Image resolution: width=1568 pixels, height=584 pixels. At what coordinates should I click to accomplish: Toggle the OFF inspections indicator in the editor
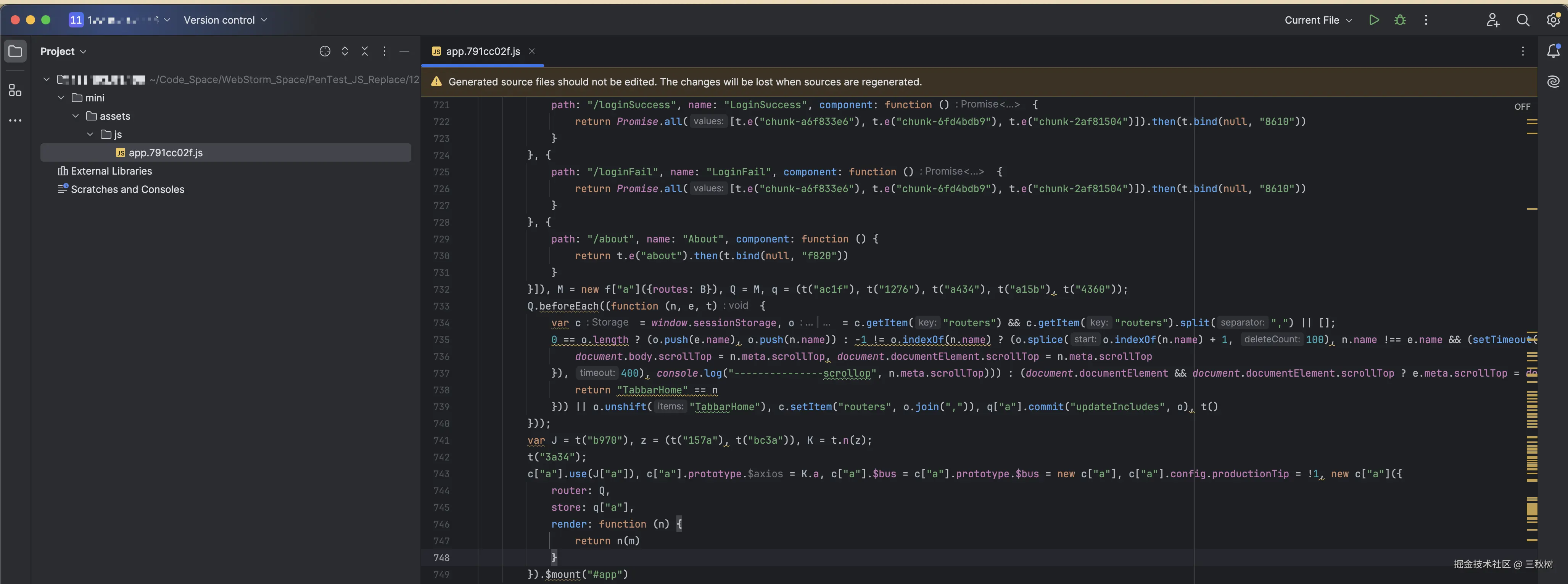(x=1522, y=106)
